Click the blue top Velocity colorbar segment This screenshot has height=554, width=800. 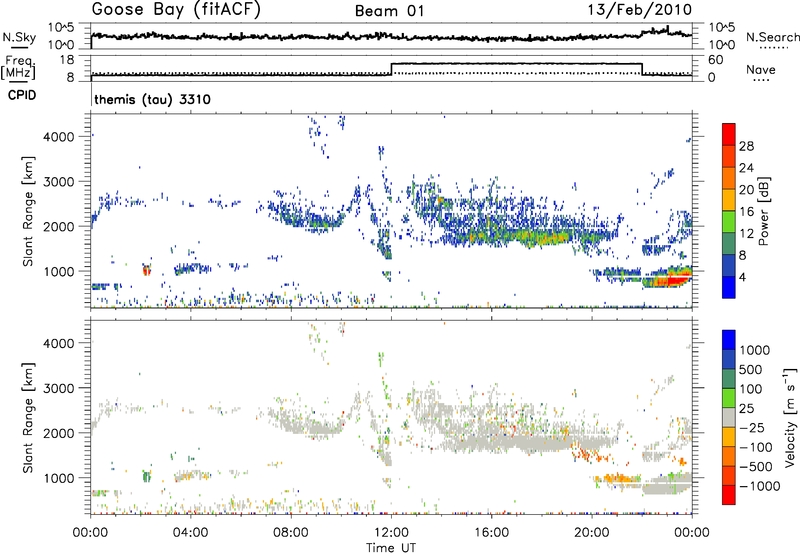729,340
